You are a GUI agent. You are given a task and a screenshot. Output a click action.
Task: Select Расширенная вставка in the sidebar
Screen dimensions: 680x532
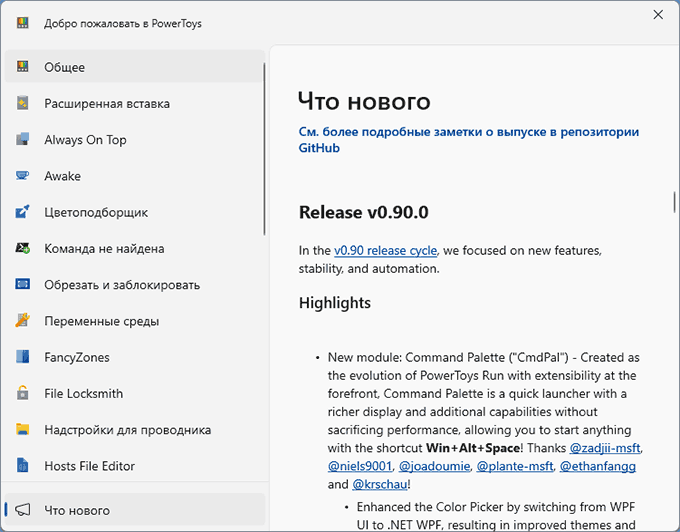coord(134,103)
